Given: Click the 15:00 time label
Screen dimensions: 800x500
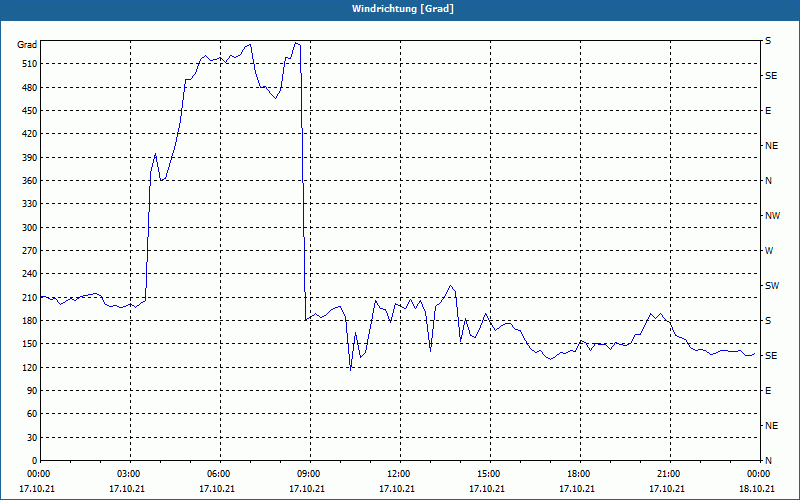Looking at the screenshot, I should 490,474.
